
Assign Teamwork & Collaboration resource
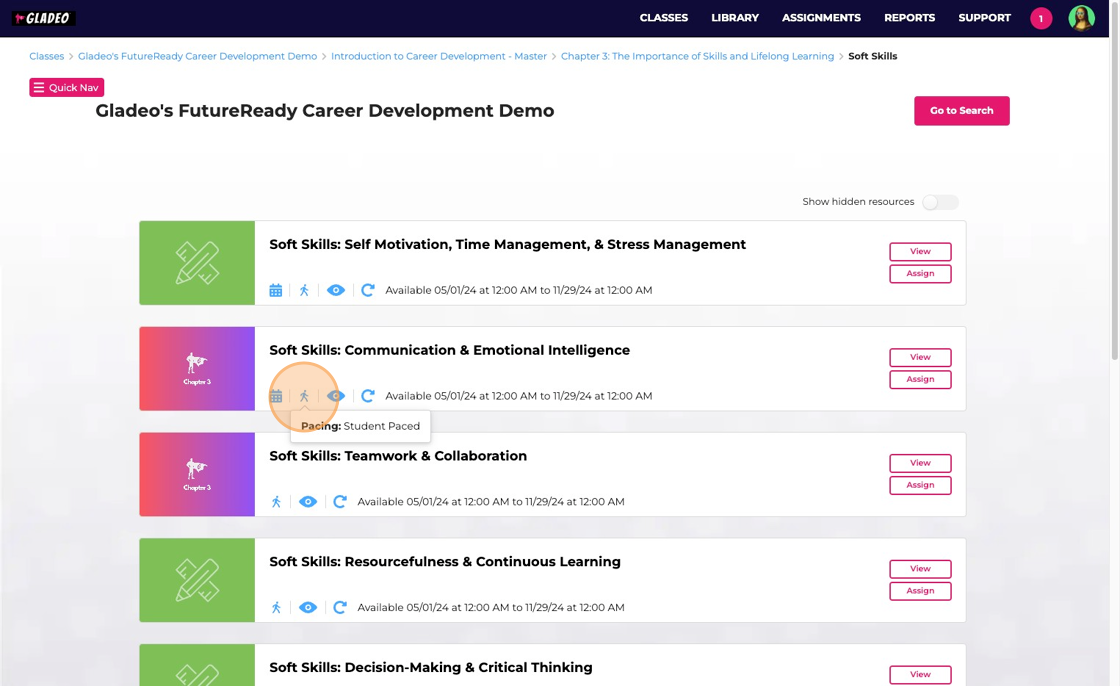pos(920,485)
